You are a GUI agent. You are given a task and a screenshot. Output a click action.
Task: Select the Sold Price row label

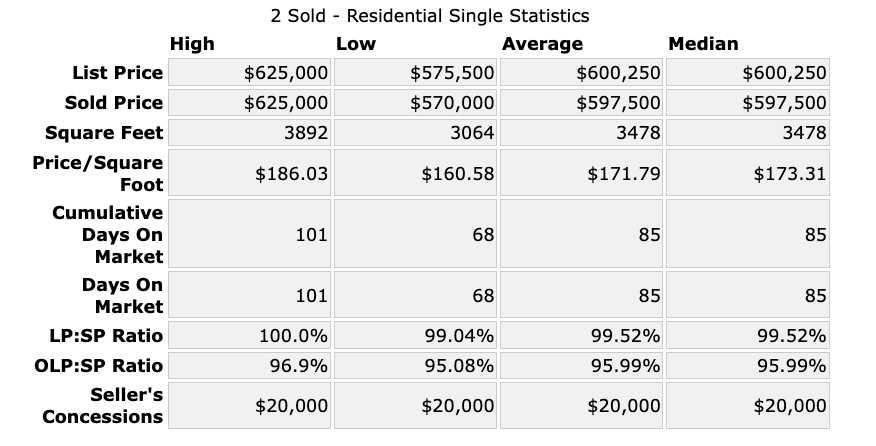click(114, 103)
